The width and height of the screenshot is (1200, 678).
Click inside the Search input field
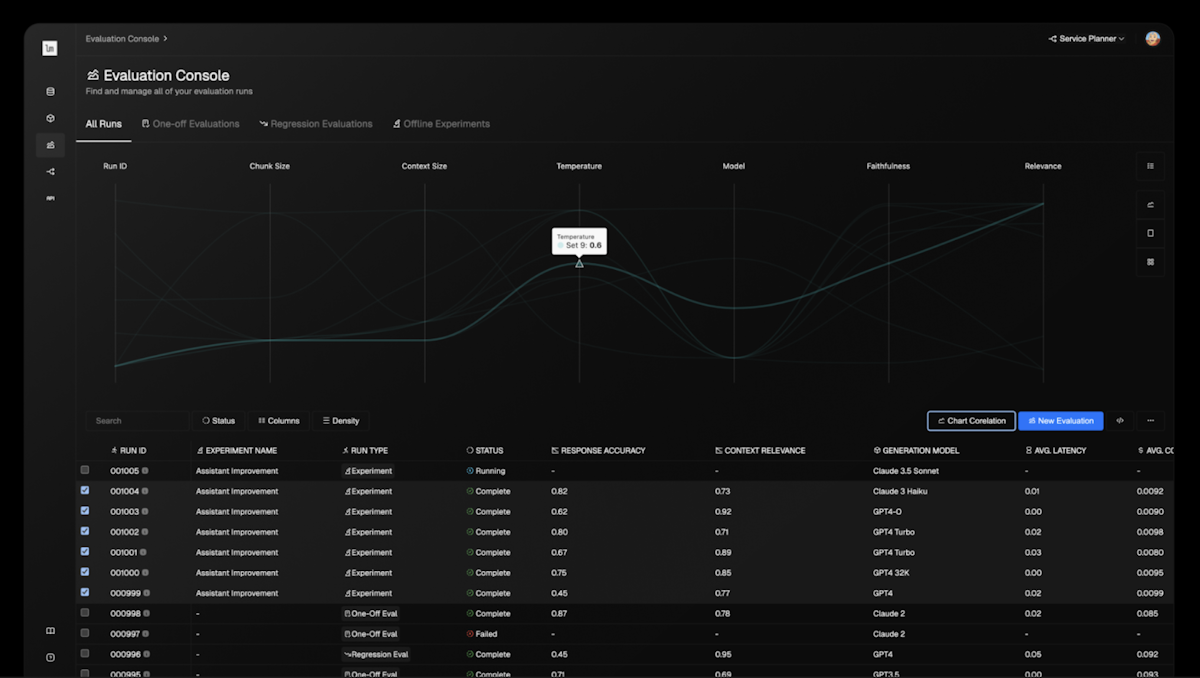tap(137, 420)
